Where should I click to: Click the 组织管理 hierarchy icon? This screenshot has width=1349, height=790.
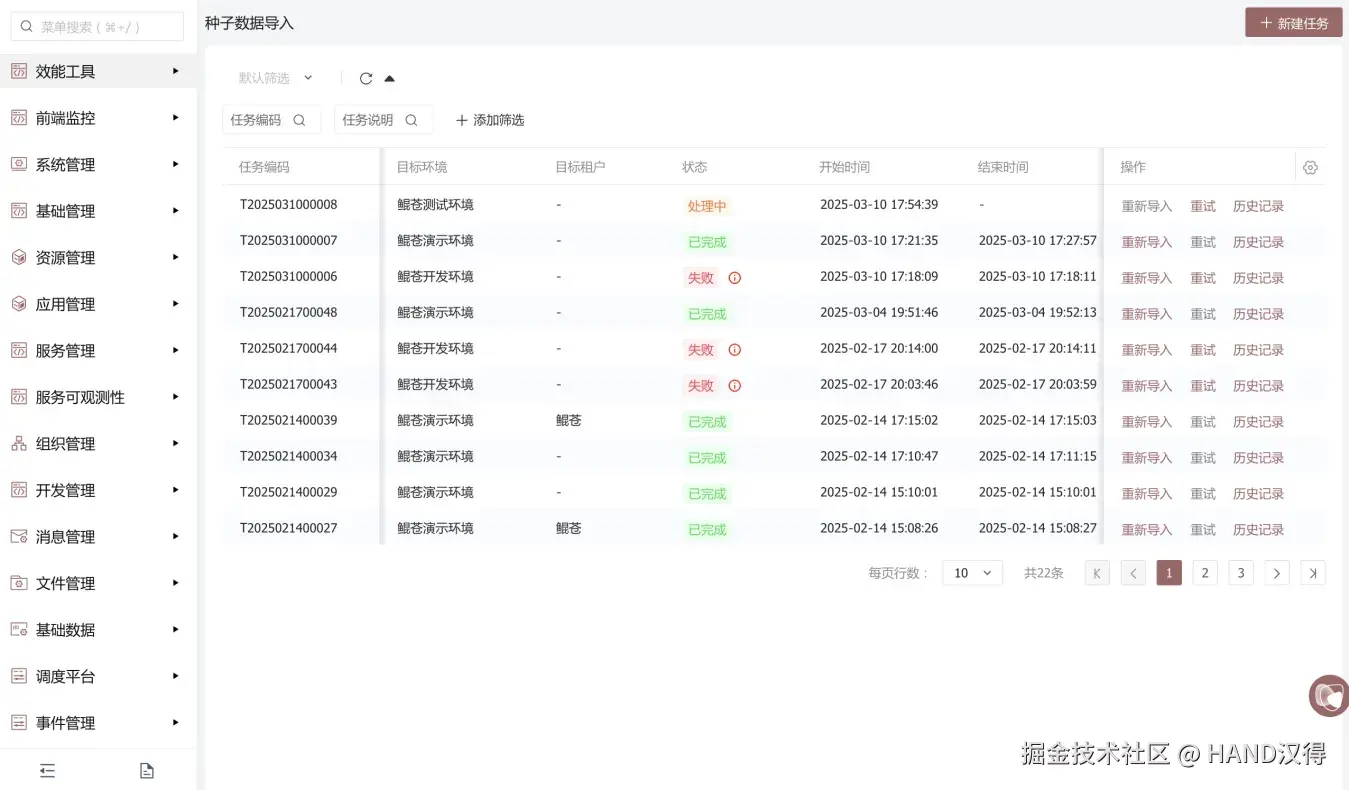click(x=18, y=443)
